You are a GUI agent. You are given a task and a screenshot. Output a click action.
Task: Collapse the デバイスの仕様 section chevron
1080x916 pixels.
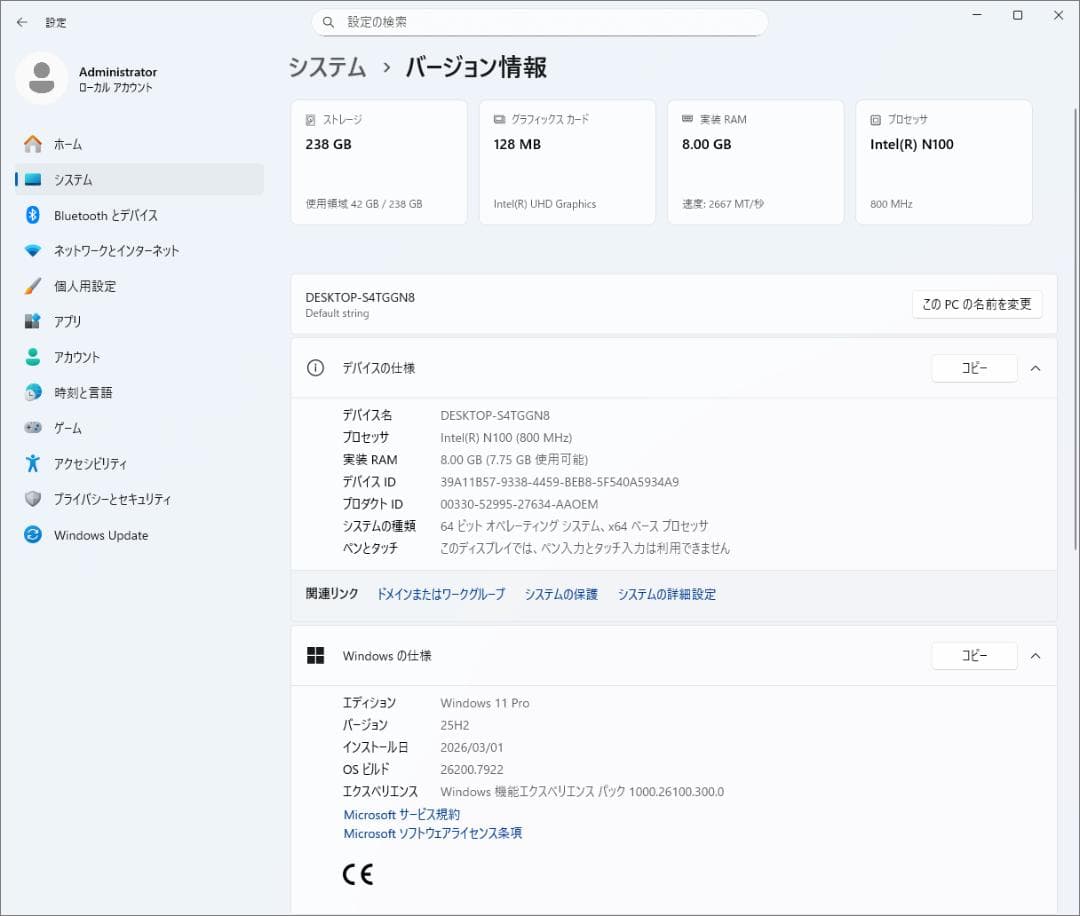(x=1035, y=368)
